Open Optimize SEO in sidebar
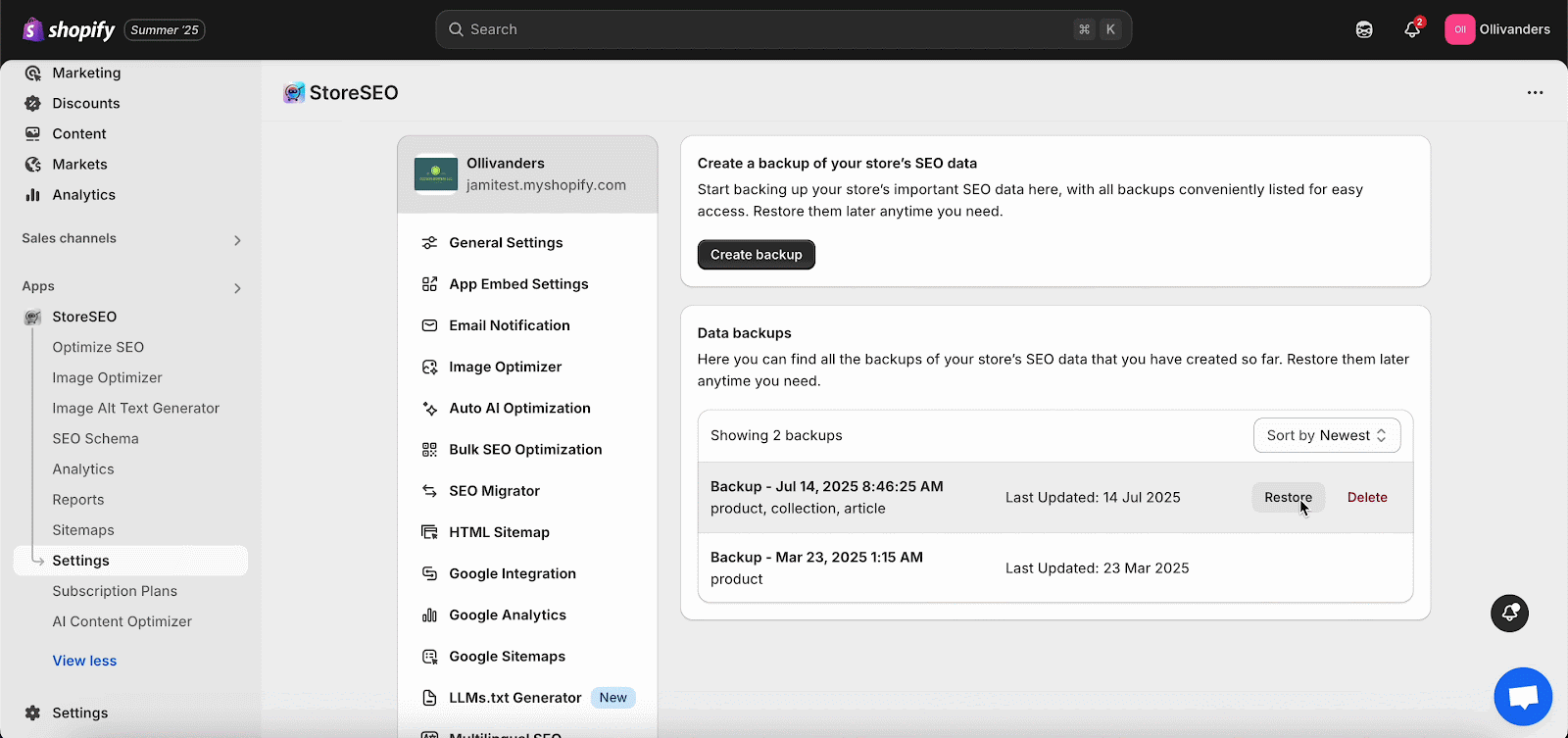Screen dimensions: 1568x738 click(98, 347)
